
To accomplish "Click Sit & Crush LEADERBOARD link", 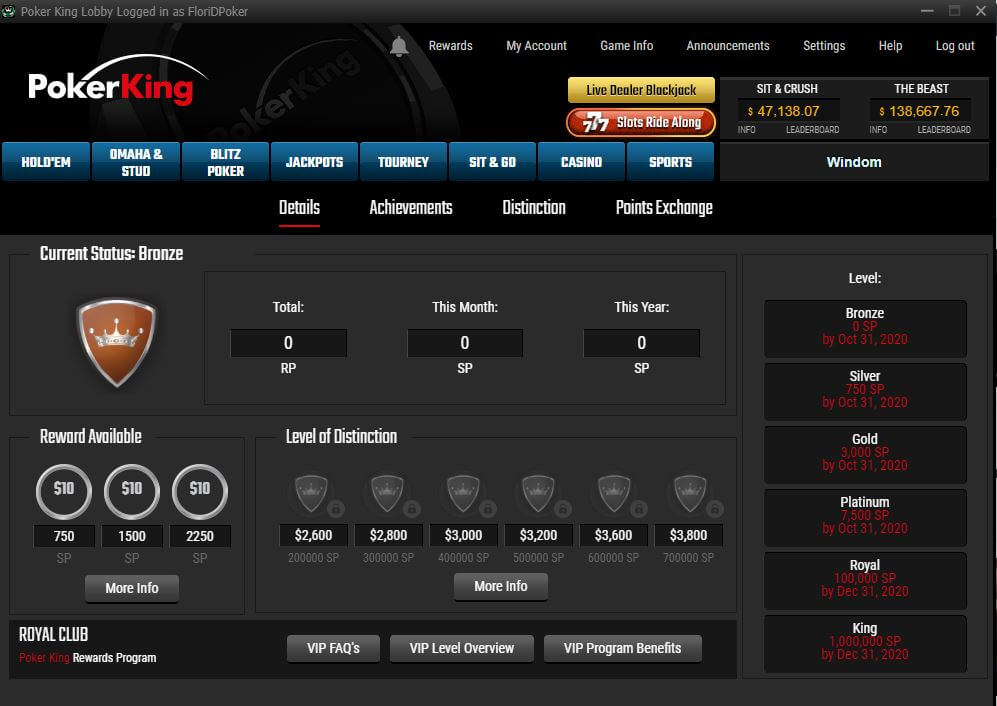I will click(812, 130).
